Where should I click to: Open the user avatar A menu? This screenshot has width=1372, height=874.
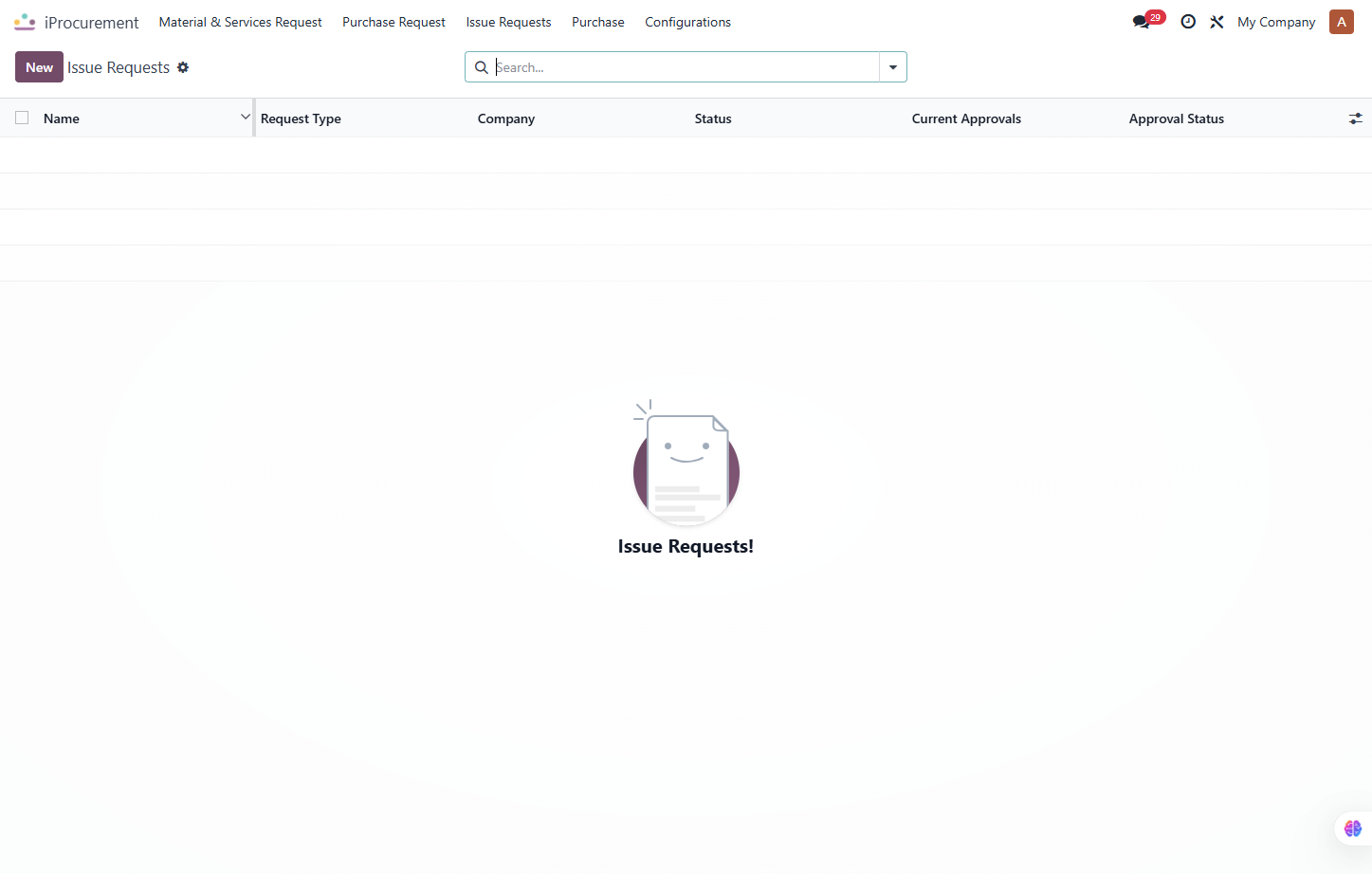point(1342,22)
